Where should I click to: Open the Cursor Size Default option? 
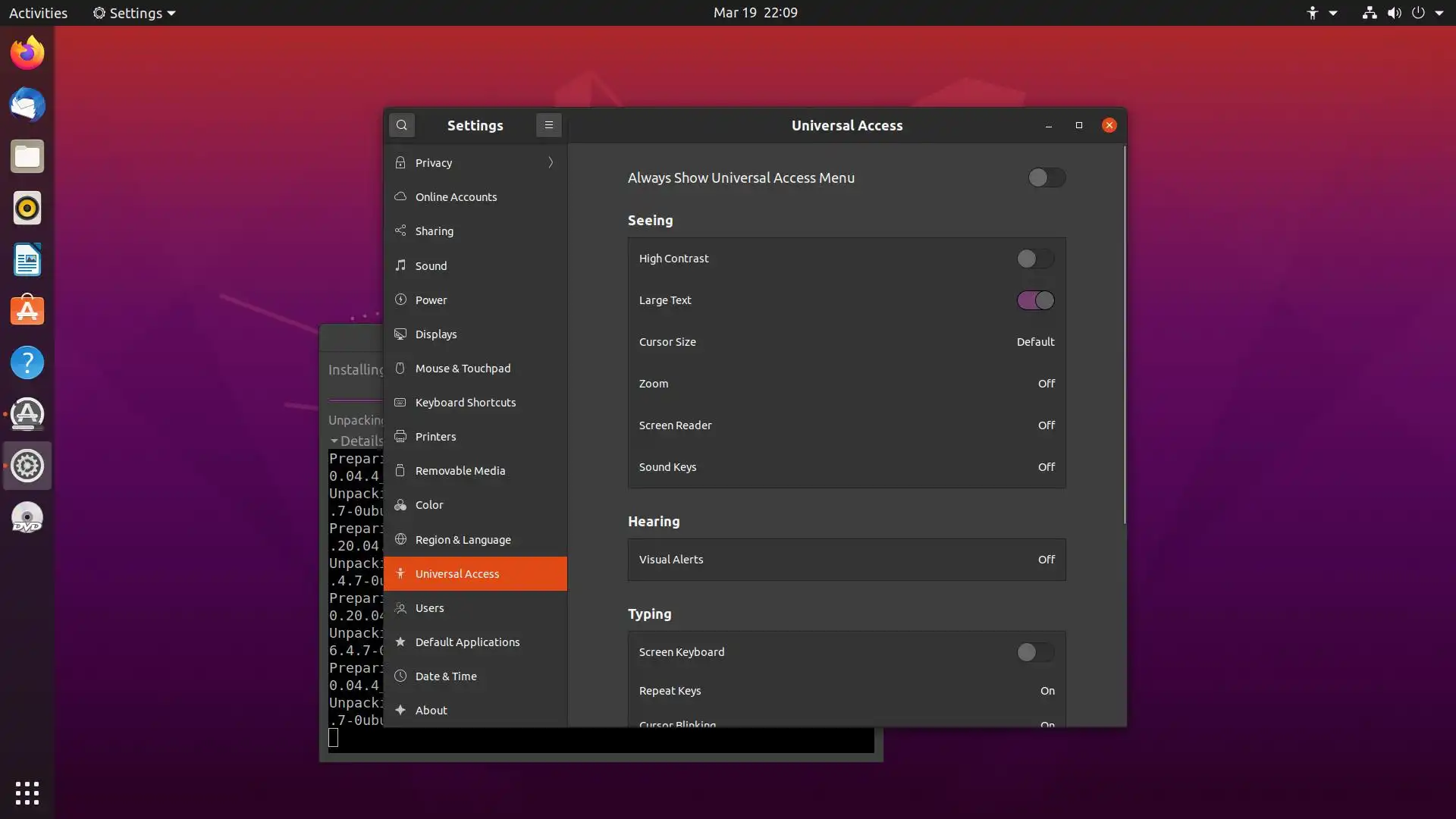pos(1035,342)
